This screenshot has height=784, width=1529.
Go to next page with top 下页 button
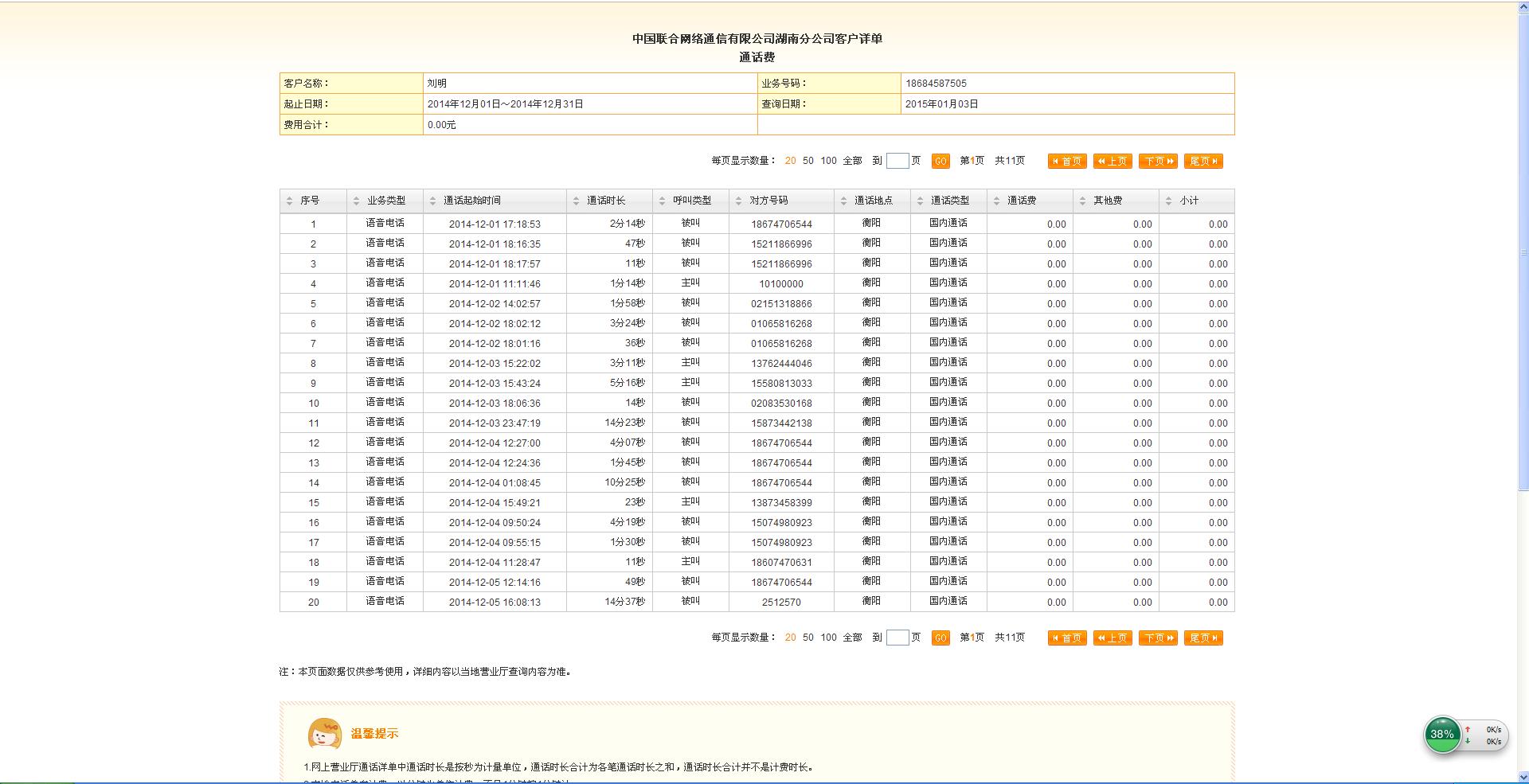click(1158, 162)
